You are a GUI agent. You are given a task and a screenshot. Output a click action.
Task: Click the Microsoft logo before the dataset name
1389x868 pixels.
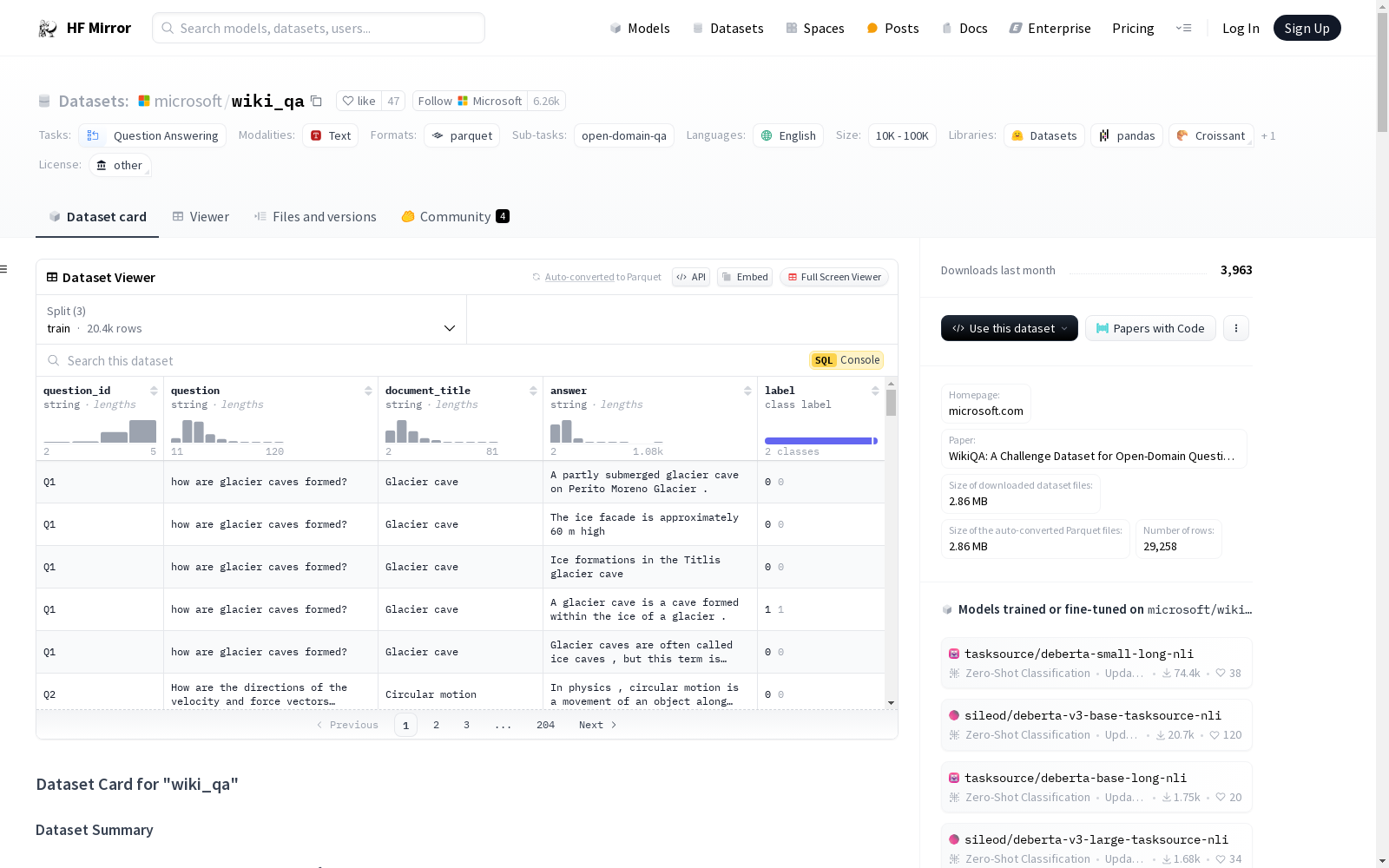(144, 101)
